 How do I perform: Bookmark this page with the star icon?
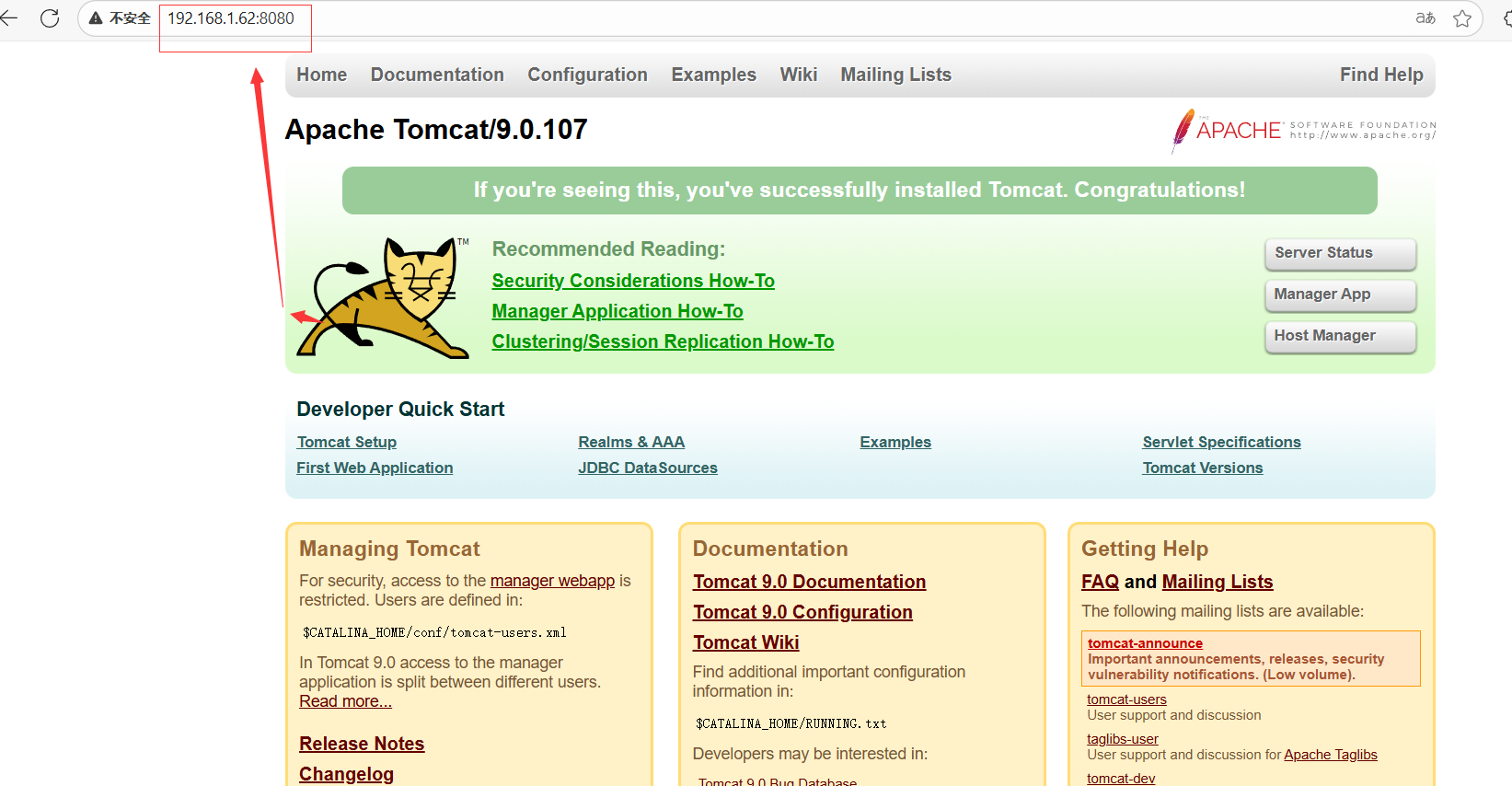pos(1462,18)
